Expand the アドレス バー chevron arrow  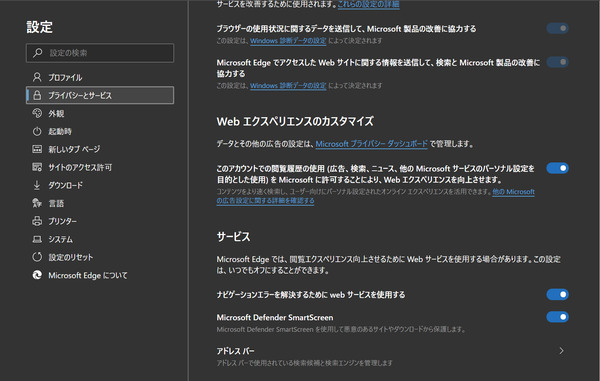point(561,350)
